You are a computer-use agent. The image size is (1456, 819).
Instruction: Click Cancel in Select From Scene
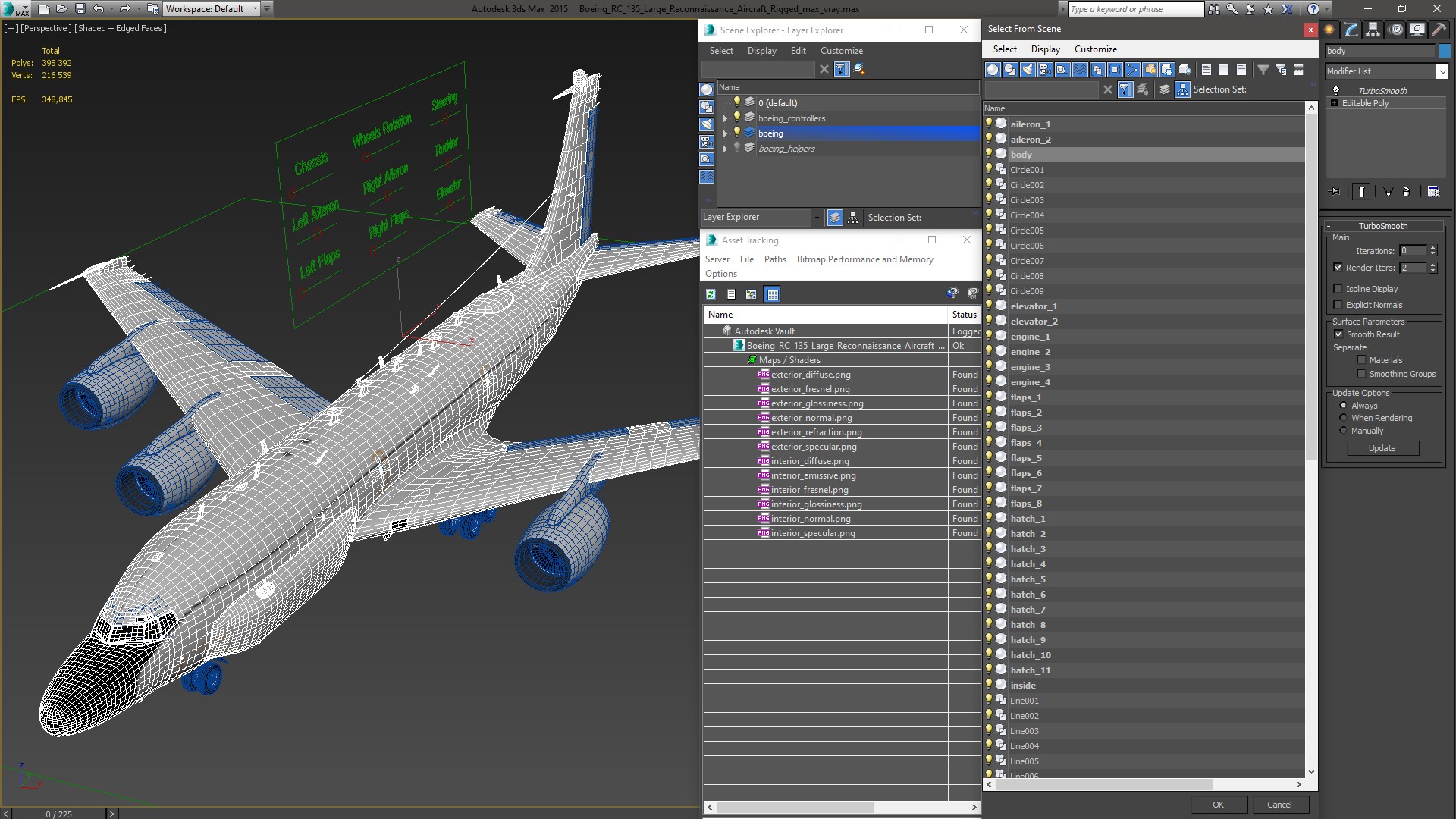[x=1279, y=805]
